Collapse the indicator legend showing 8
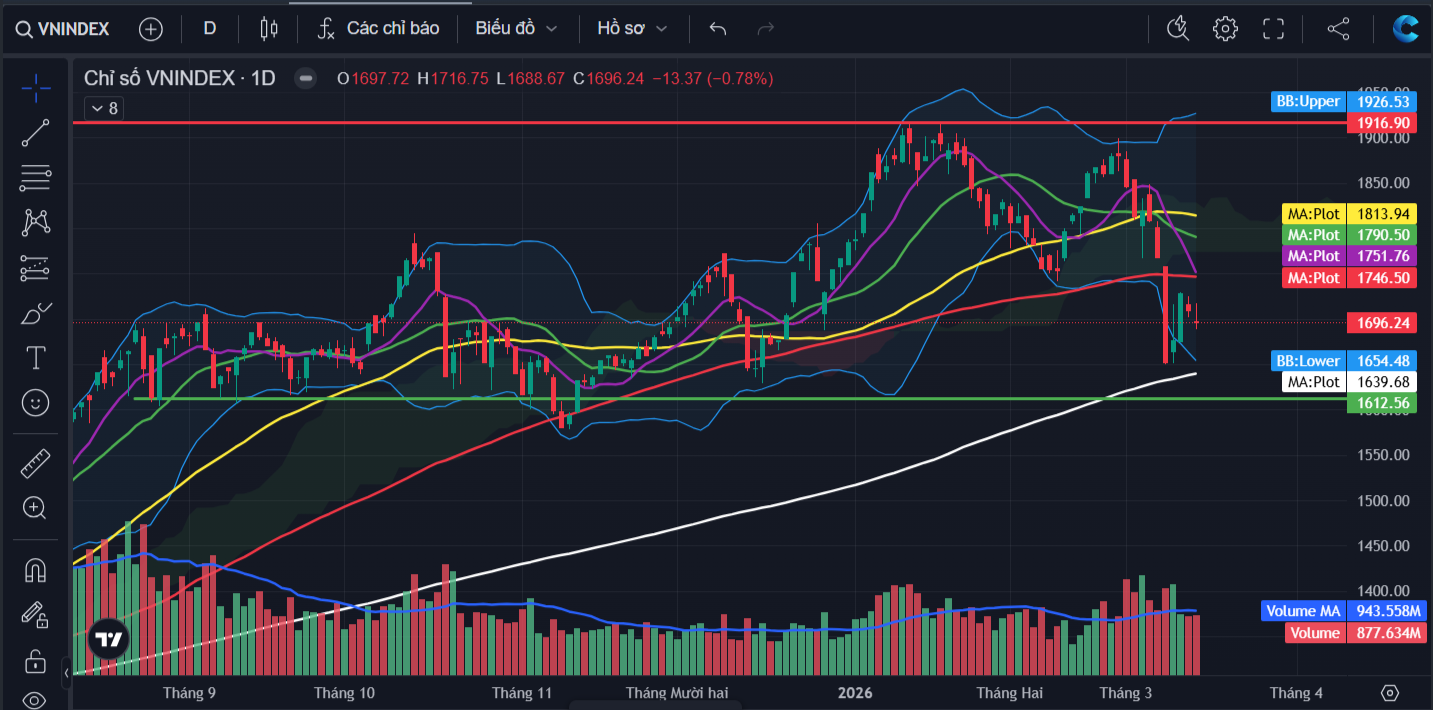This screenshot has height=710, width=1433. click(103, 108)
